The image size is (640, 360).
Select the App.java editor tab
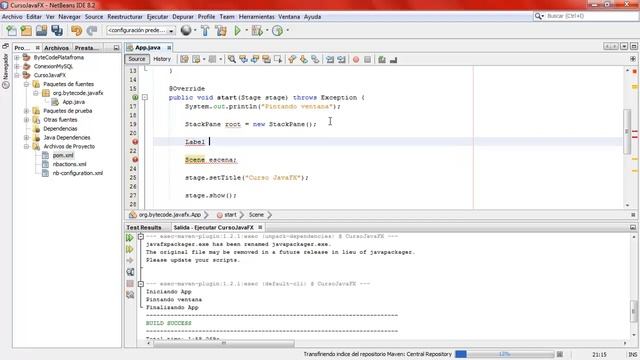coord(147,48)
